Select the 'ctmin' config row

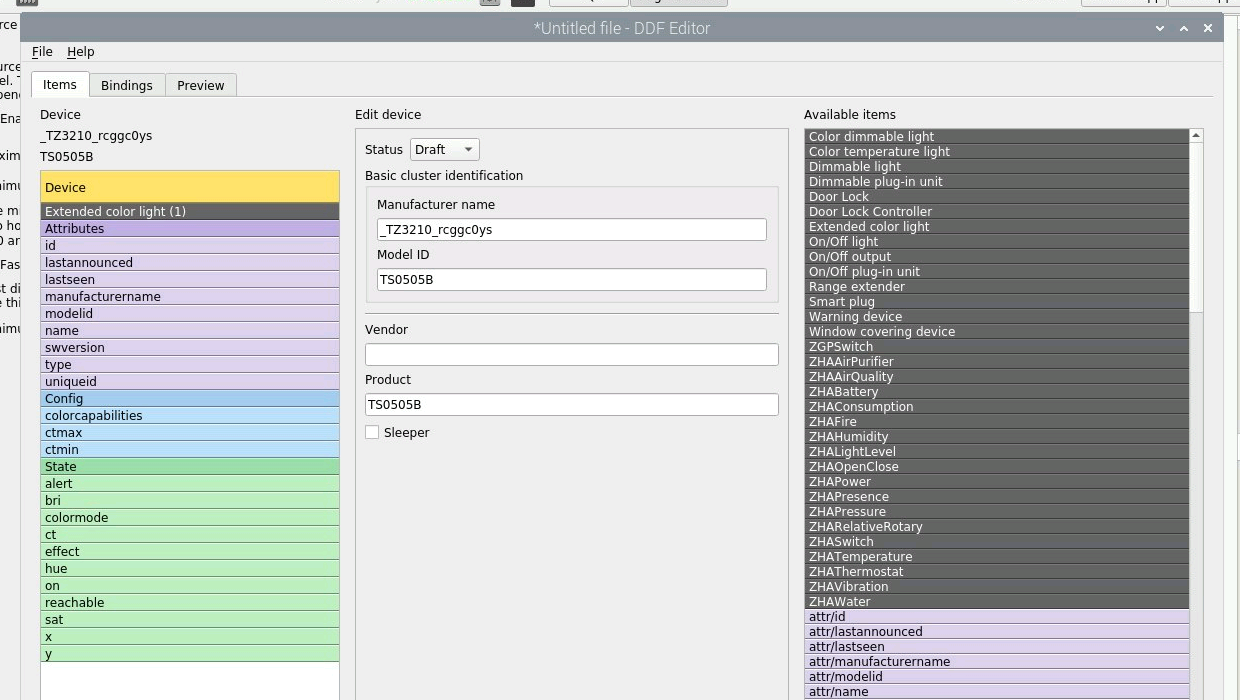pos(190,450)
